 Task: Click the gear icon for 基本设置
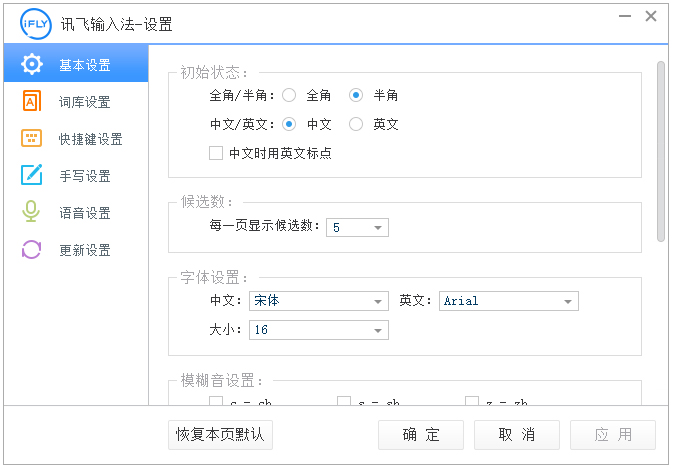[x=32, y=65]
